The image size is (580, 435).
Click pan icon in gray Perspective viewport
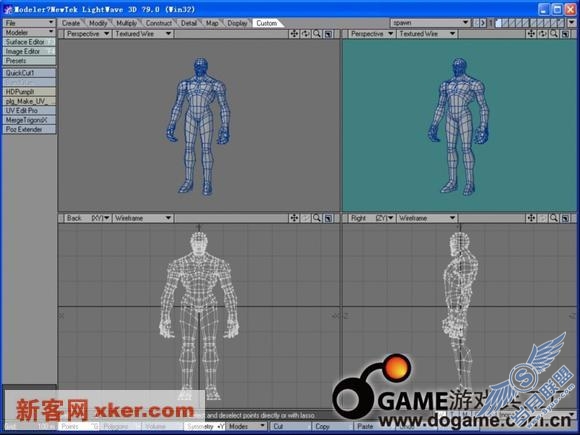coord(294,34)
